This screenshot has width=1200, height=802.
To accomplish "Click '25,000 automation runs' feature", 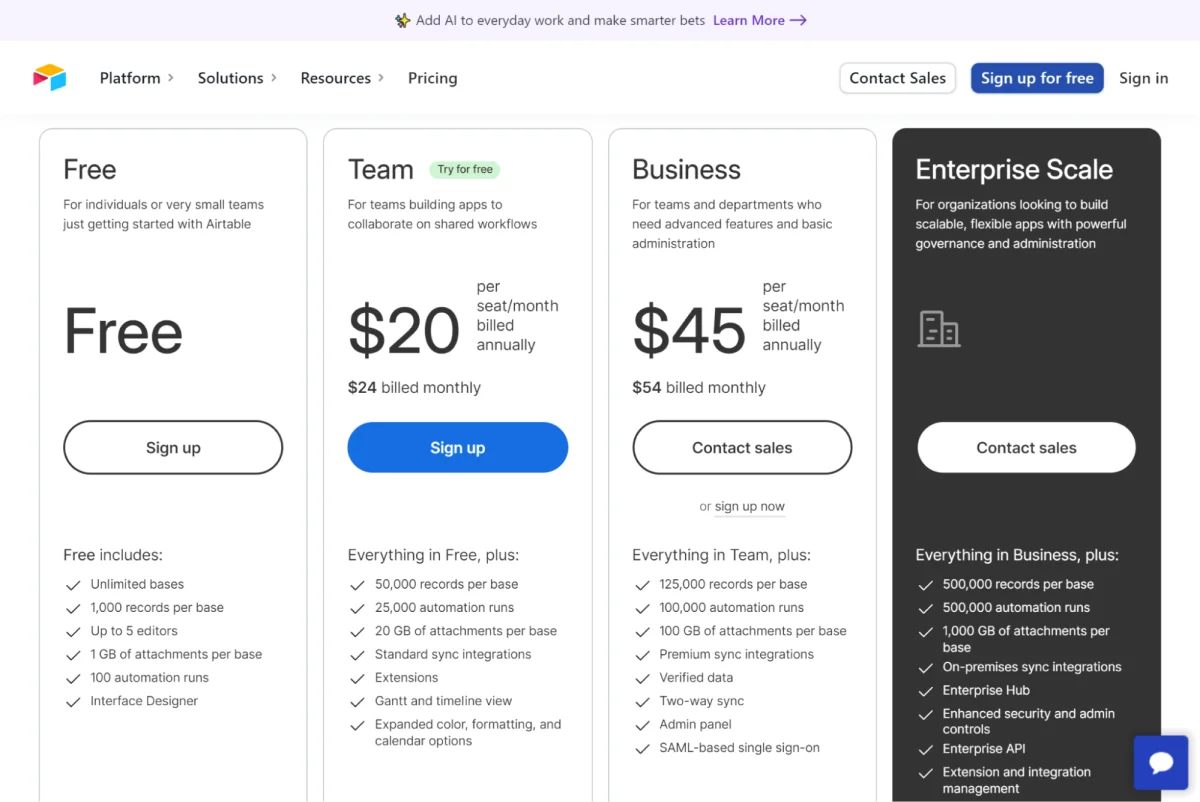I will tap(444, 608).
